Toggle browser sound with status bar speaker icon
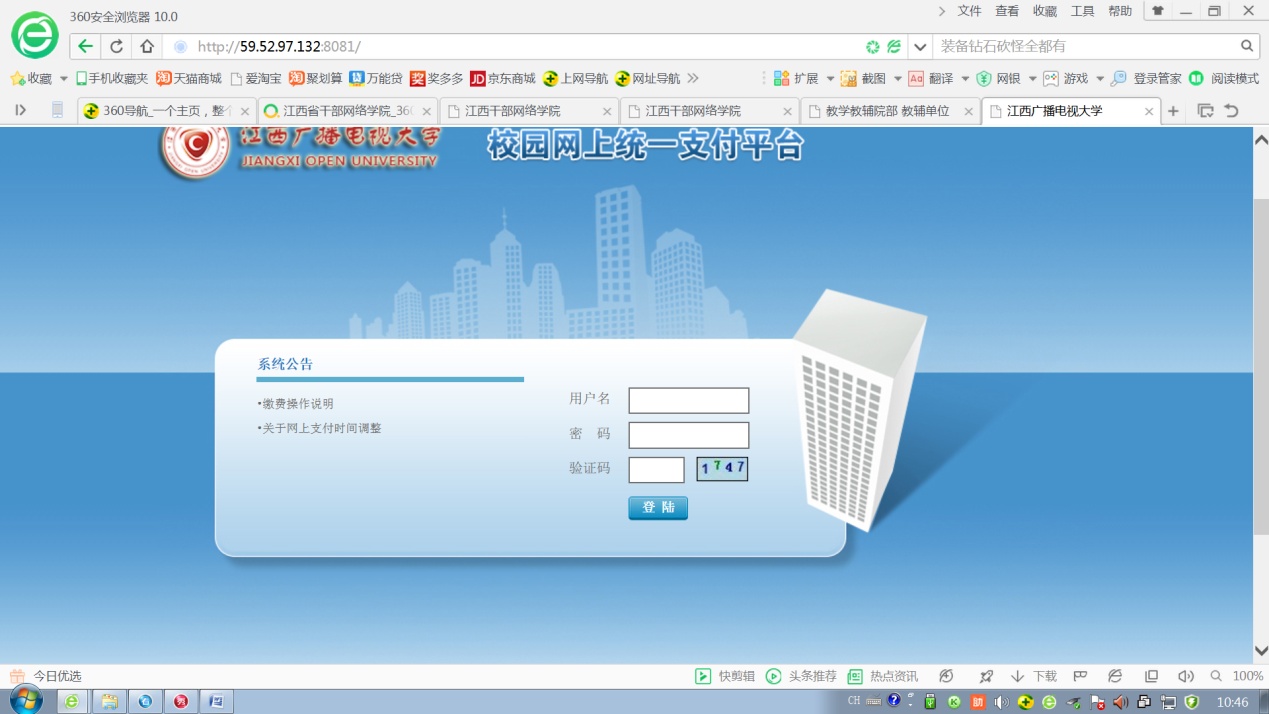Screen dimensions: 1269x714 1186,676
